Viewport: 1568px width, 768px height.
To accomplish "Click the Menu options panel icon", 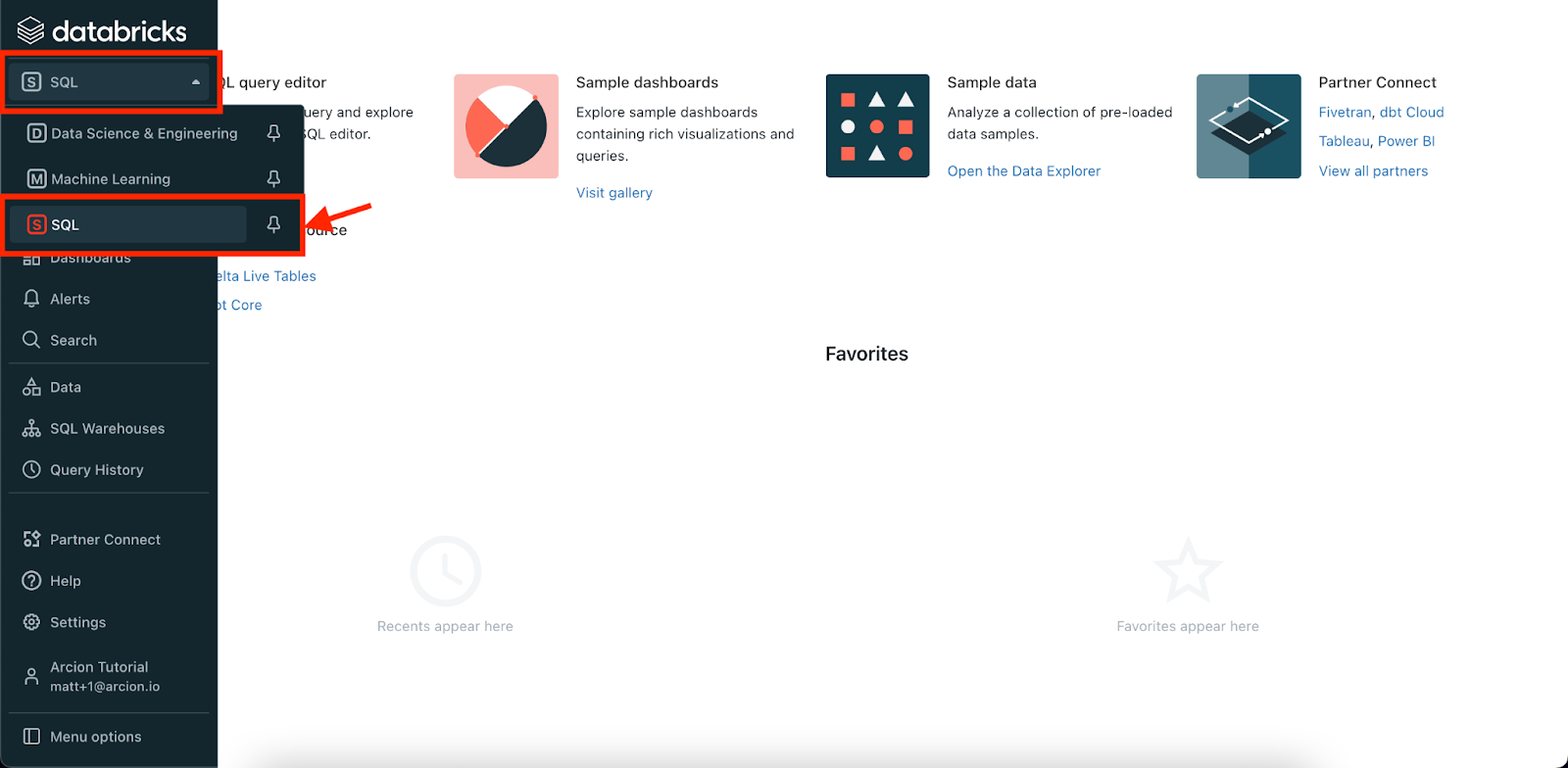I will 31,737.
